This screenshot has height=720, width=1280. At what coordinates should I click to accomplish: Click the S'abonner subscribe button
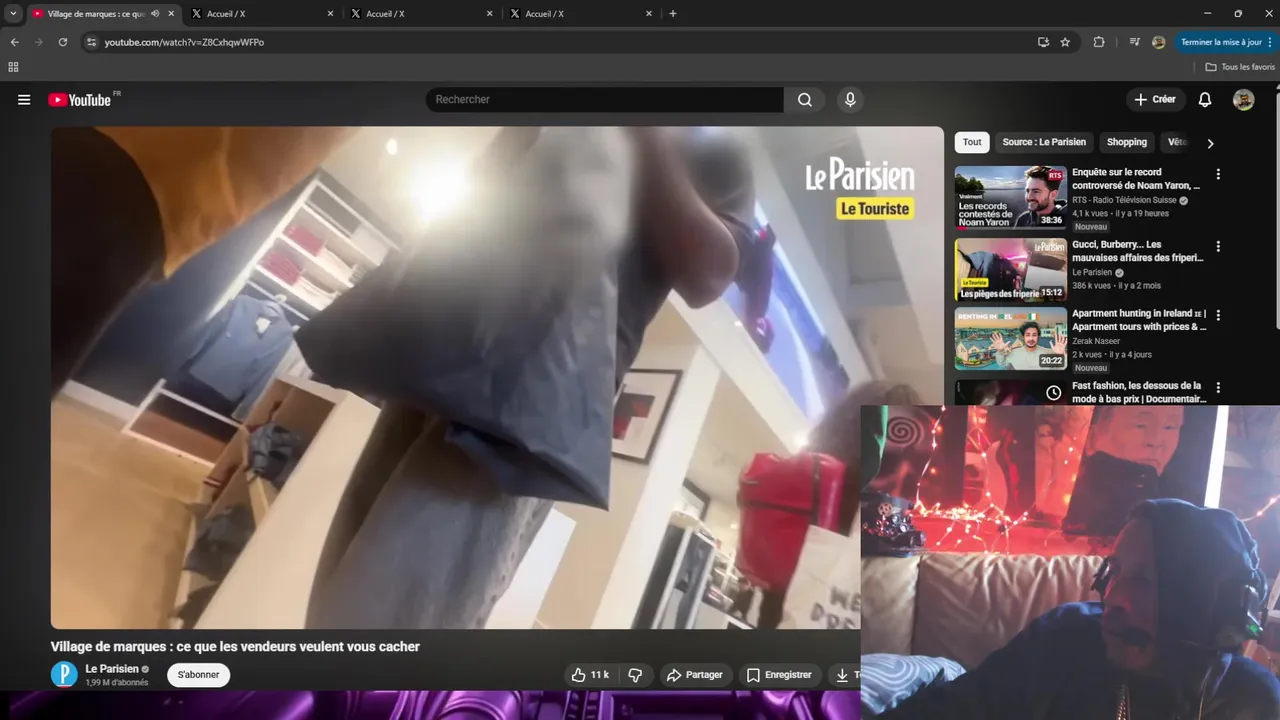coord(198,675)
